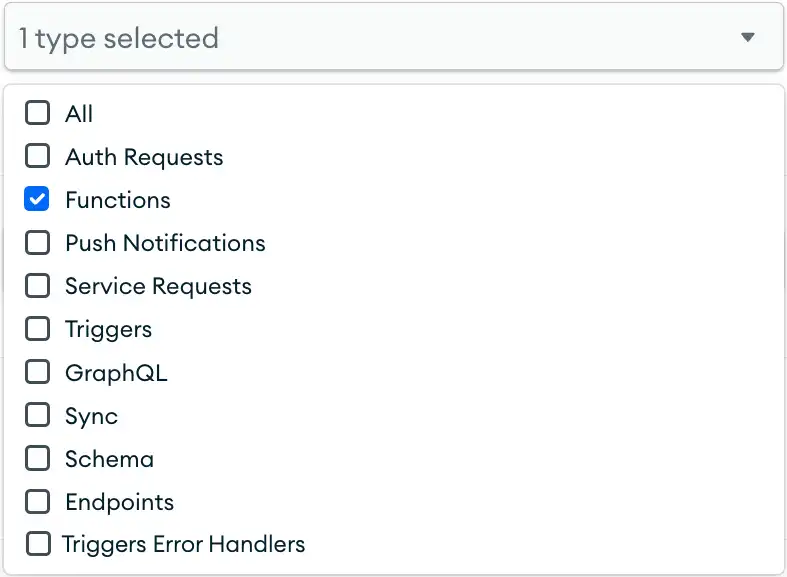
Task: Tick the Push Notifications checkbox
Action: click(37, 243)
